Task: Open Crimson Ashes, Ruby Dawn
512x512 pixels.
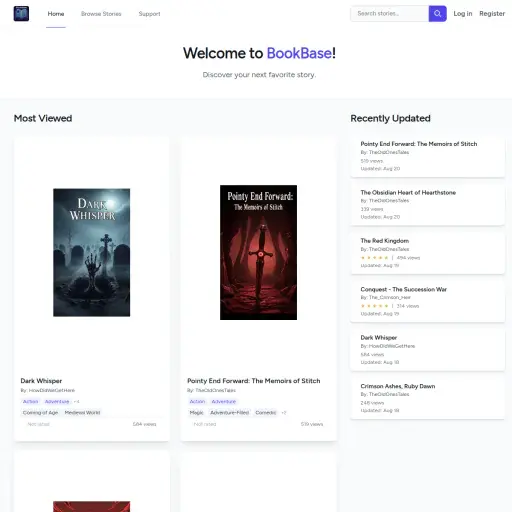Action: pyautogui.click(x=398, y=386)
